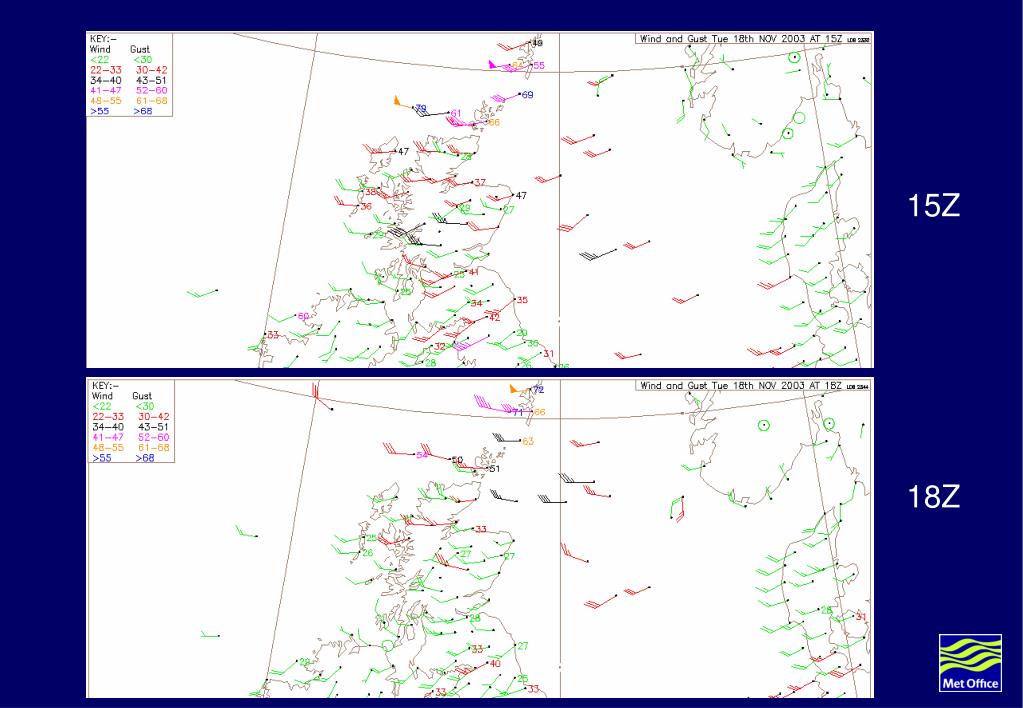The image size is (1023, 708).
Task: Click red '22-33' wind range in 15Z legend
Action: coord(106,70)
